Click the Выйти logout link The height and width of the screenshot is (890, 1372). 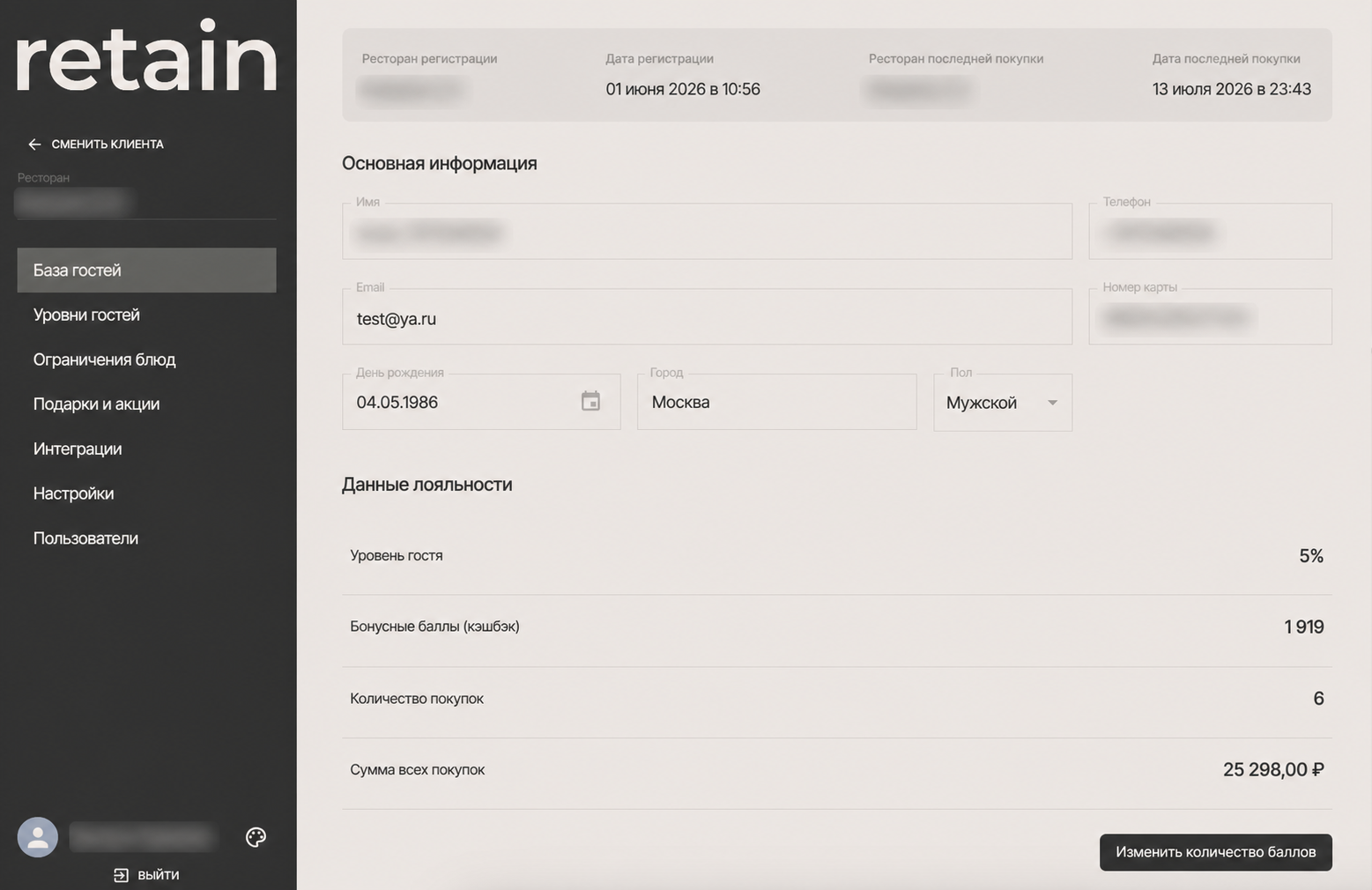pyautogui.click(x=159, y=875)
